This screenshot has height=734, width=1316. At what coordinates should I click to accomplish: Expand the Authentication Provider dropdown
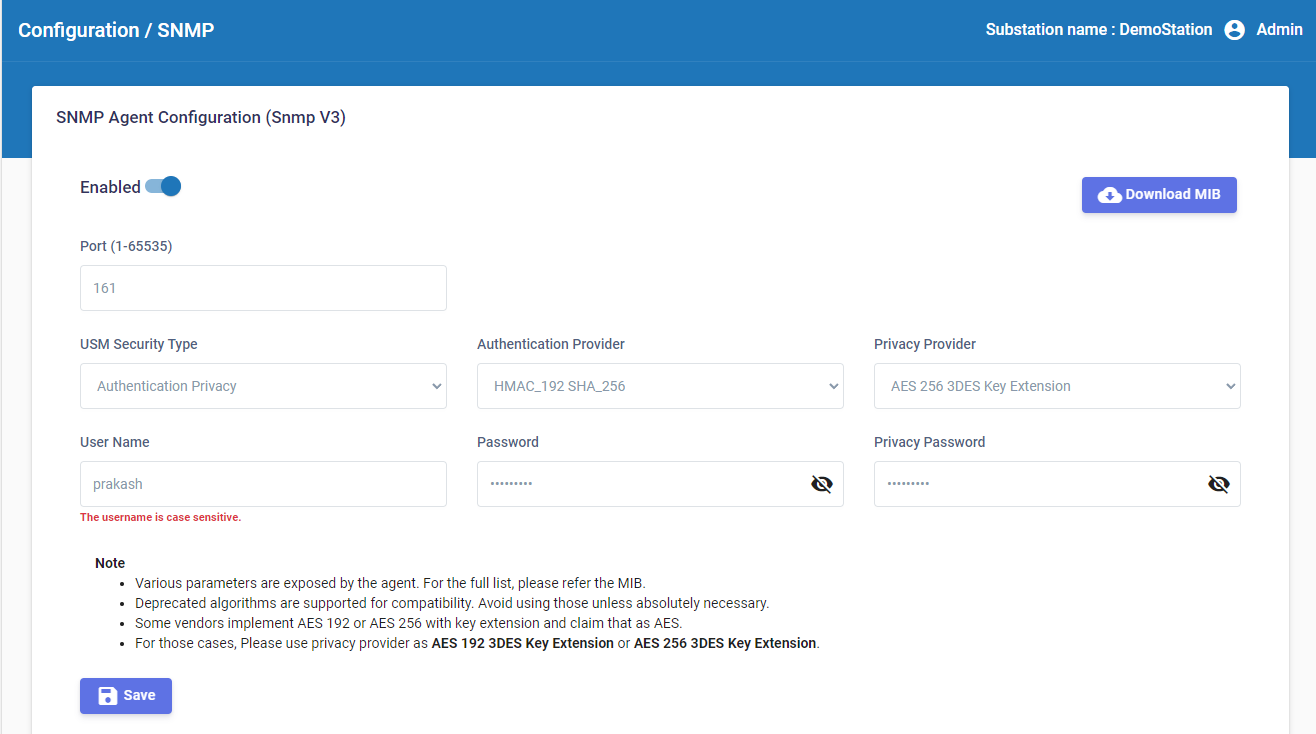(x=660, y=386)
